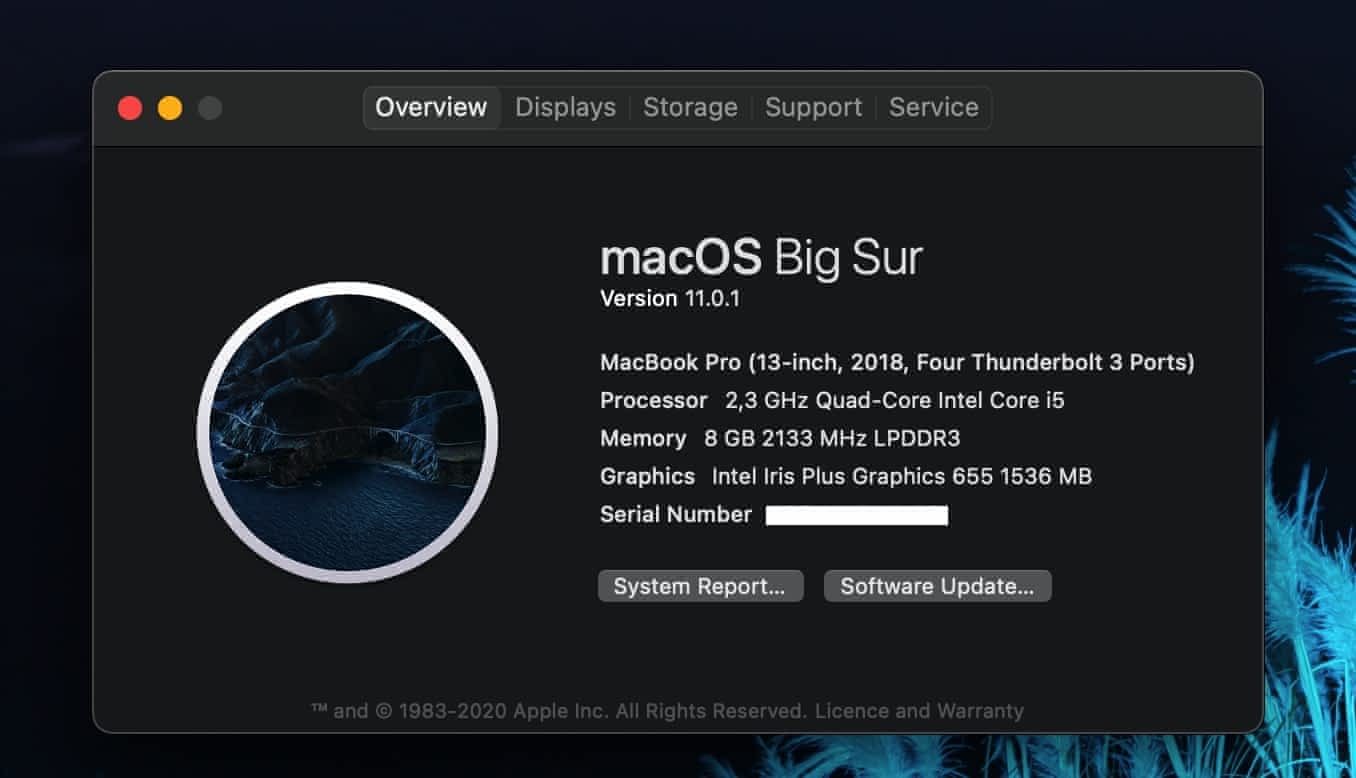The width and height of the screenshot is (1356, 778).
Task: Open the Licence and Warranty link
Action: [919, 711]
